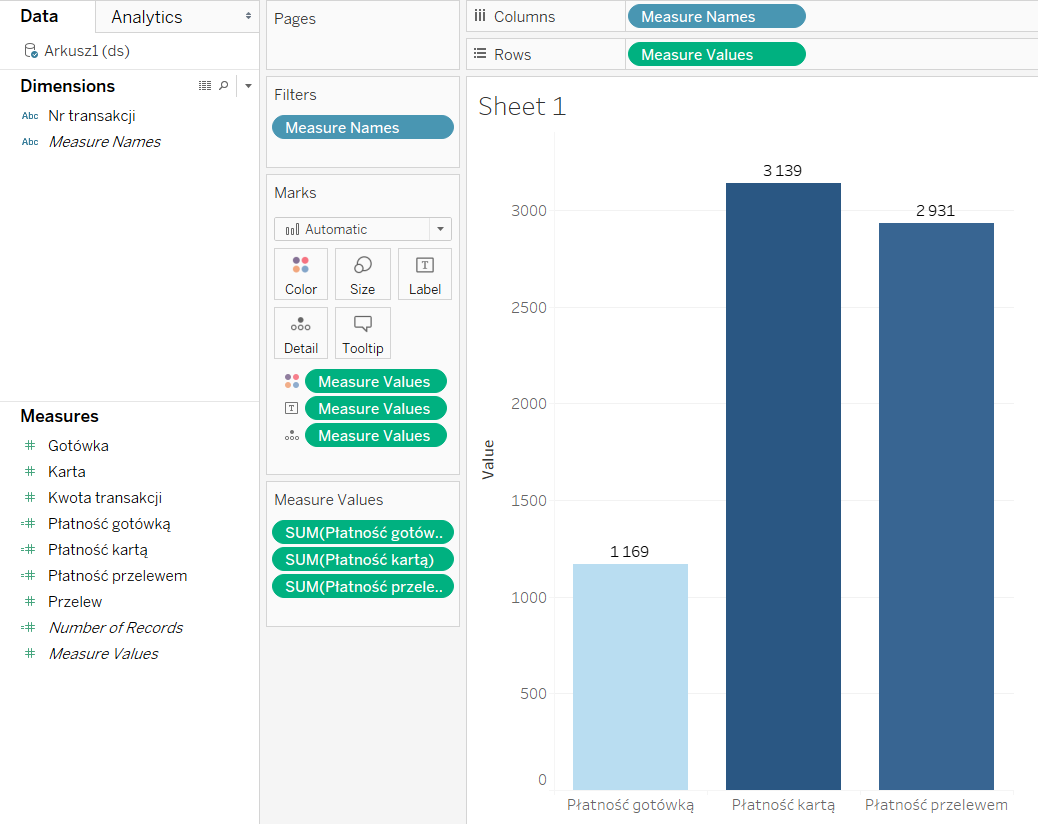
Task: Select the Kwota transakcji measure field
Action: 105,498
